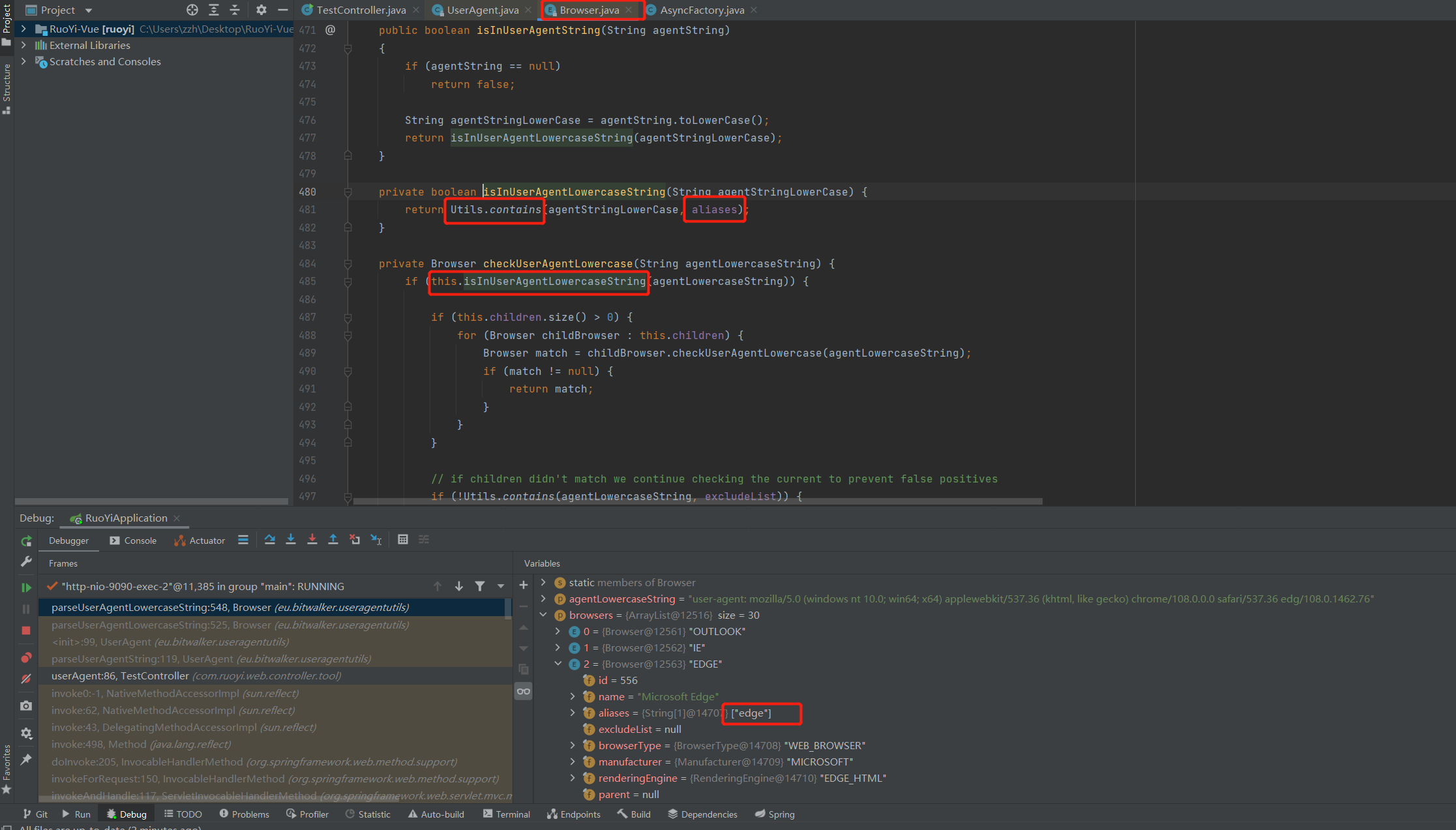Click locate file target icon in Project panel
The width and height of the screenshot is (1456, 830).
(192, 10)
